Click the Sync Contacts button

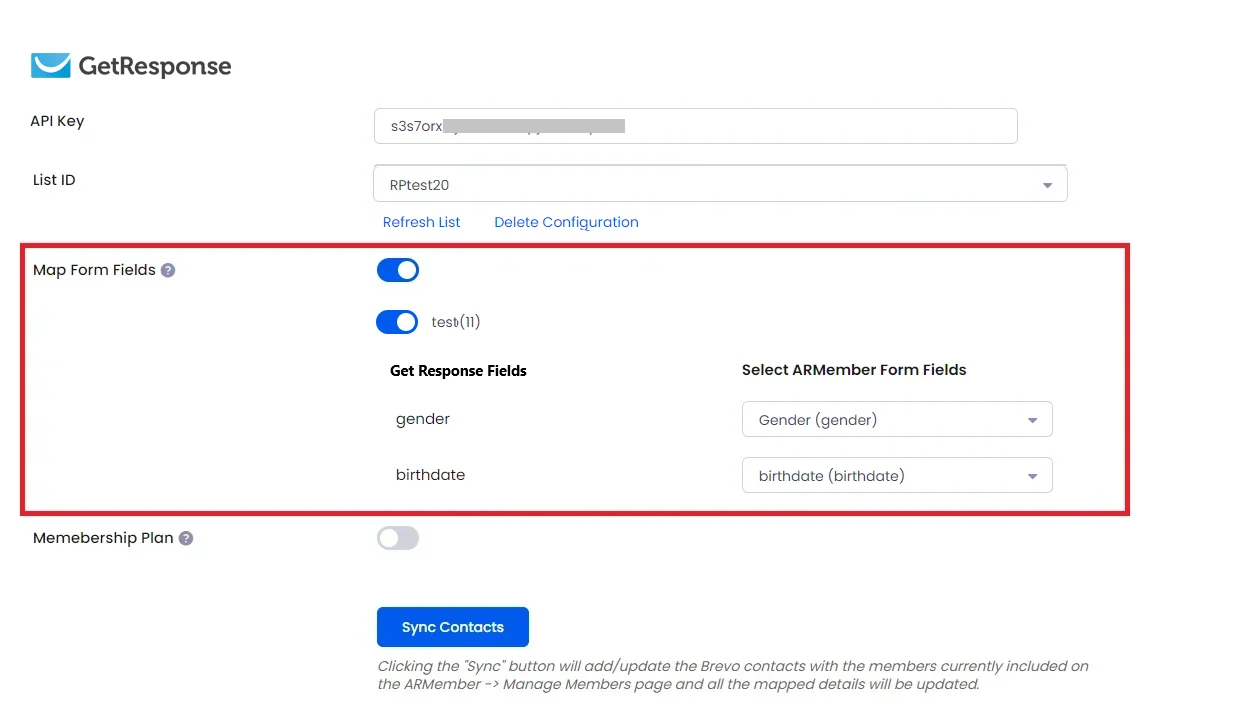(x=453, y=627)
